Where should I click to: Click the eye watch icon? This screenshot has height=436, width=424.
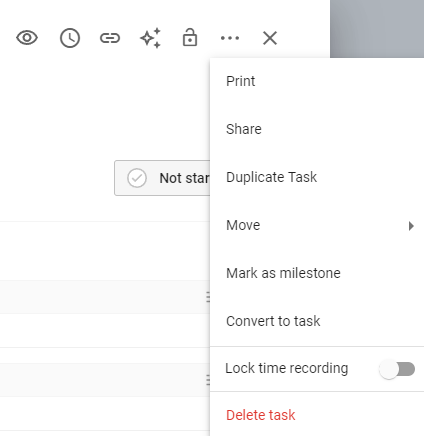(x=27, y=38)
